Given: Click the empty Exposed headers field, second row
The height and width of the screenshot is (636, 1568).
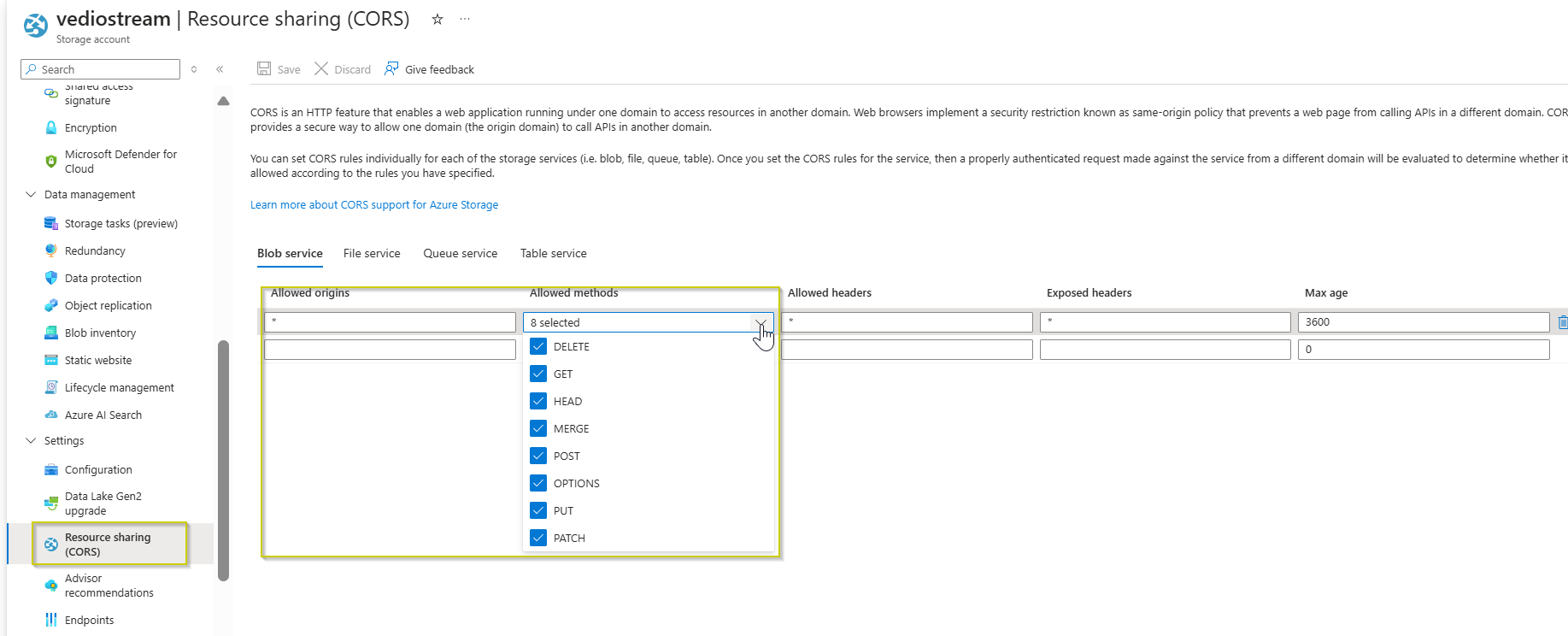Looking at the screenshot, I should tap(1166, 350).
